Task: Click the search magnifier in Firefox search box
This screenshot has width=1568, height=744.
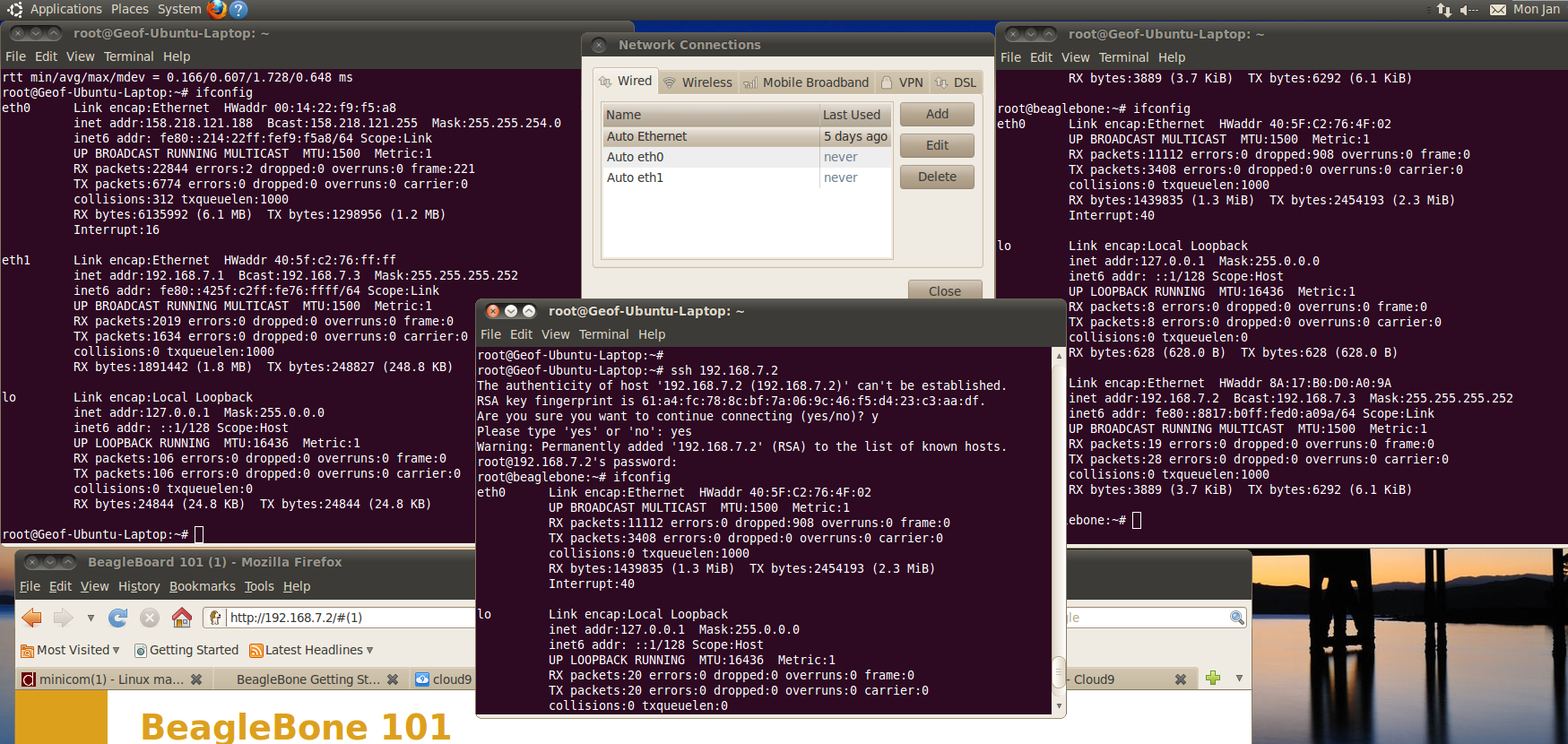Action: point(1237,618)
